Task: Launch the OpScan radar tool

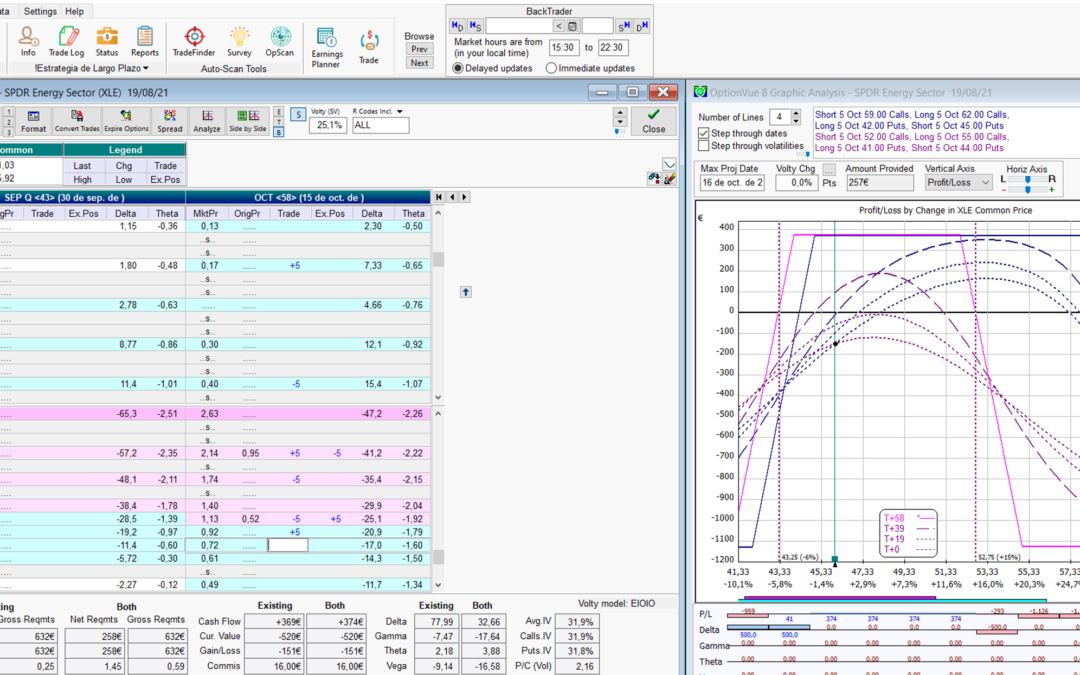Action: pyautogui.click(x=280, y=41)
